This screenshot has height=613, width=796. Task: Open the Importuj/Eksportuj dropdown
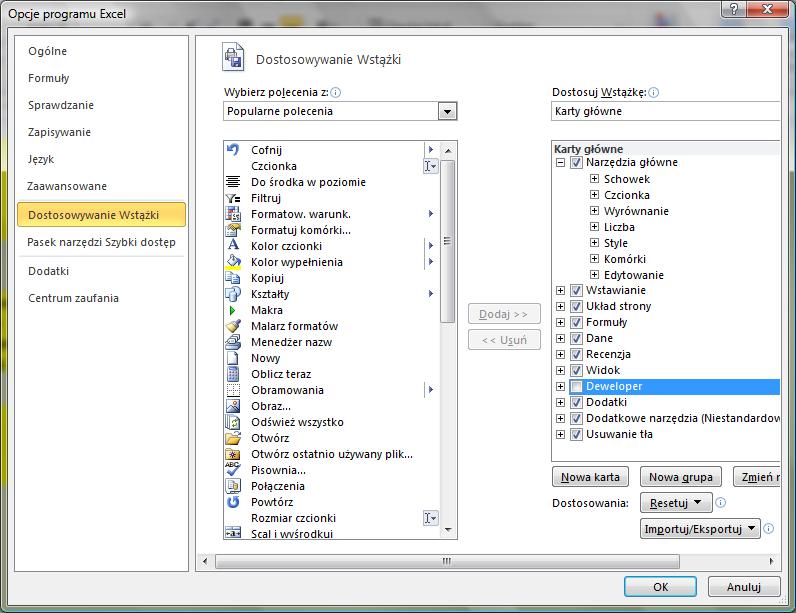(700, 529)
